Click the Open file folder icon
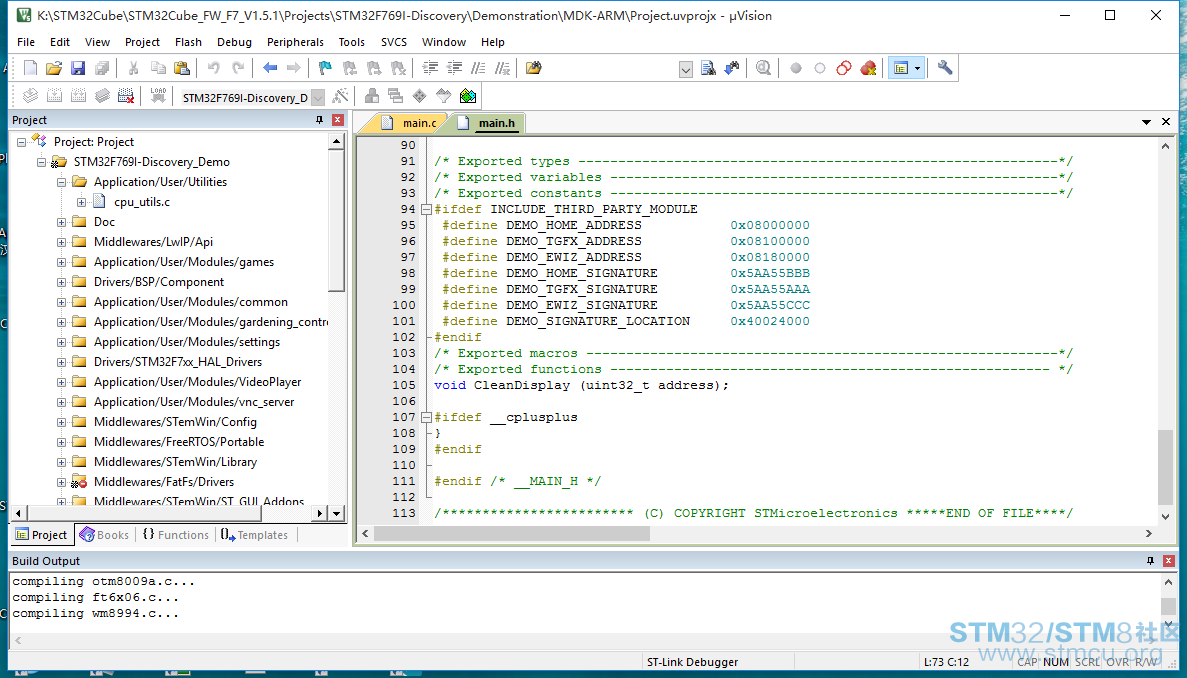 click(x=54, y=68)
